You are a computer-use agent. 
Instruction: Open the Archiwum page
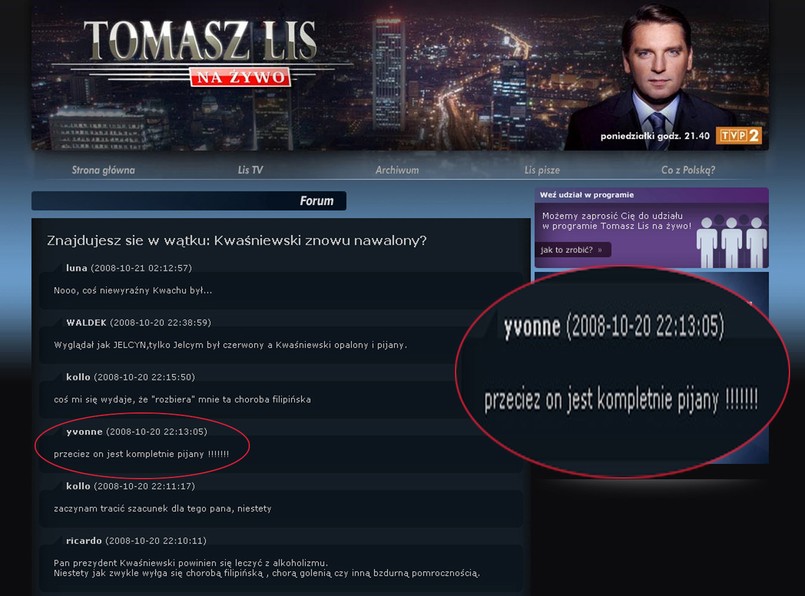coord(397,170)
